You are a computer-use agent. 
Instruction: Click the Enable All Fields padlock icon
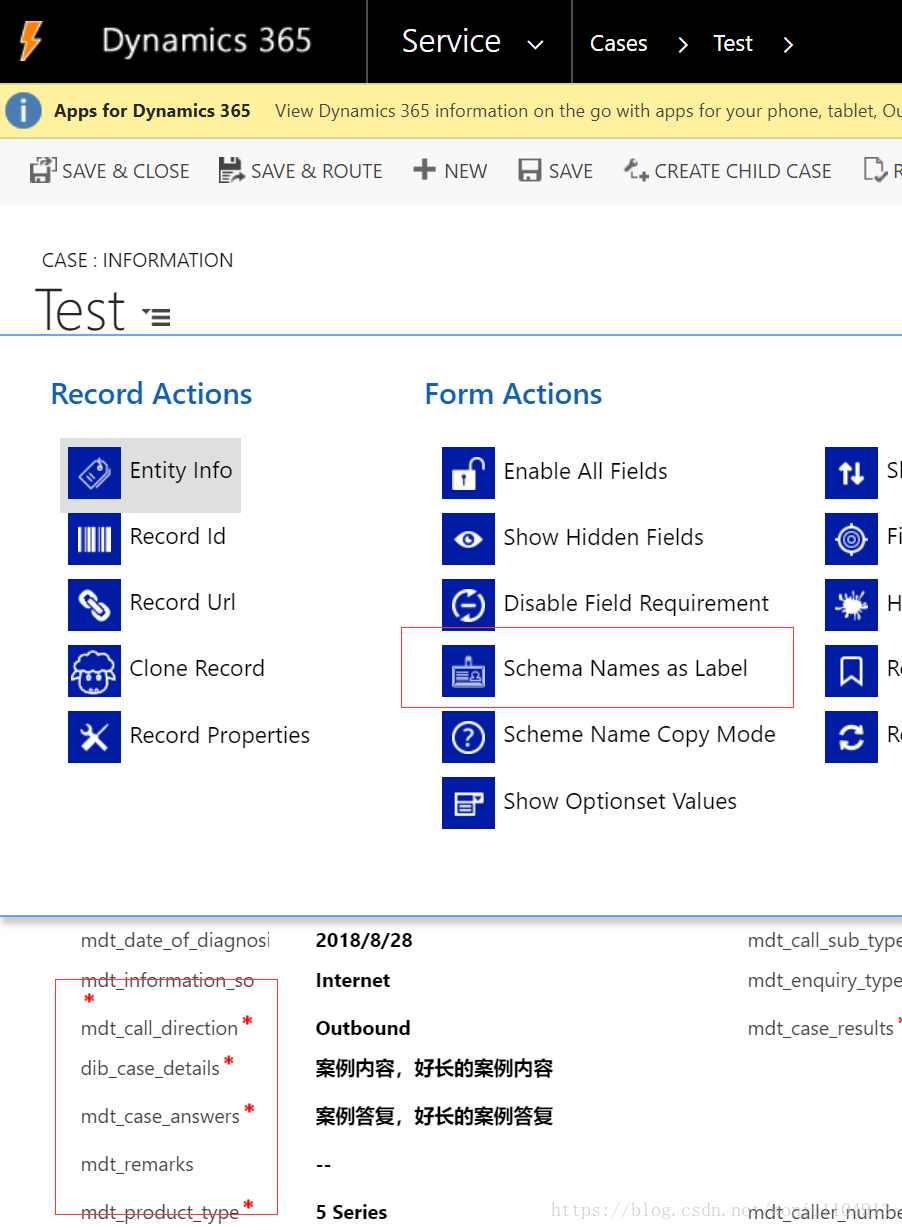click(468, 473)
